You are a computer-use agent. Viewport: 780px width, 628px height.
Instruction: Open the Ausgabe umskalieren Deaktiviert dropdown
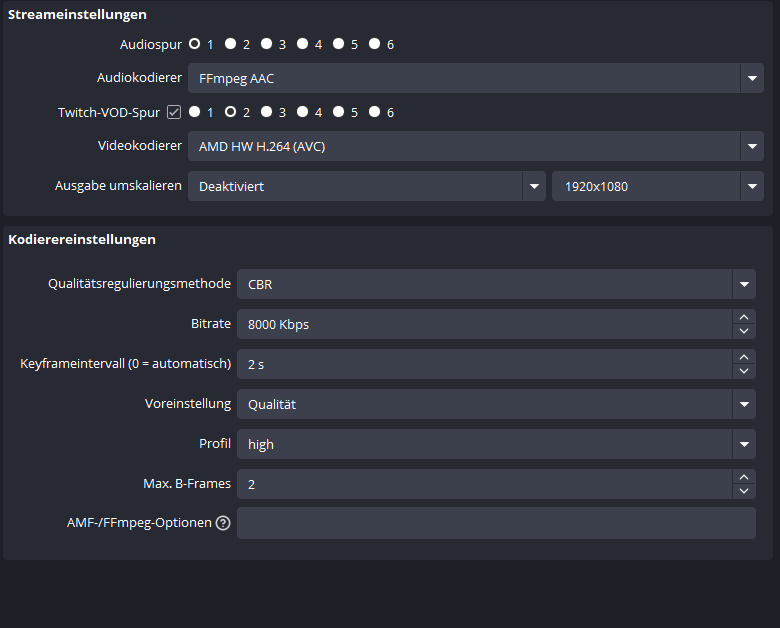point(367,186)
